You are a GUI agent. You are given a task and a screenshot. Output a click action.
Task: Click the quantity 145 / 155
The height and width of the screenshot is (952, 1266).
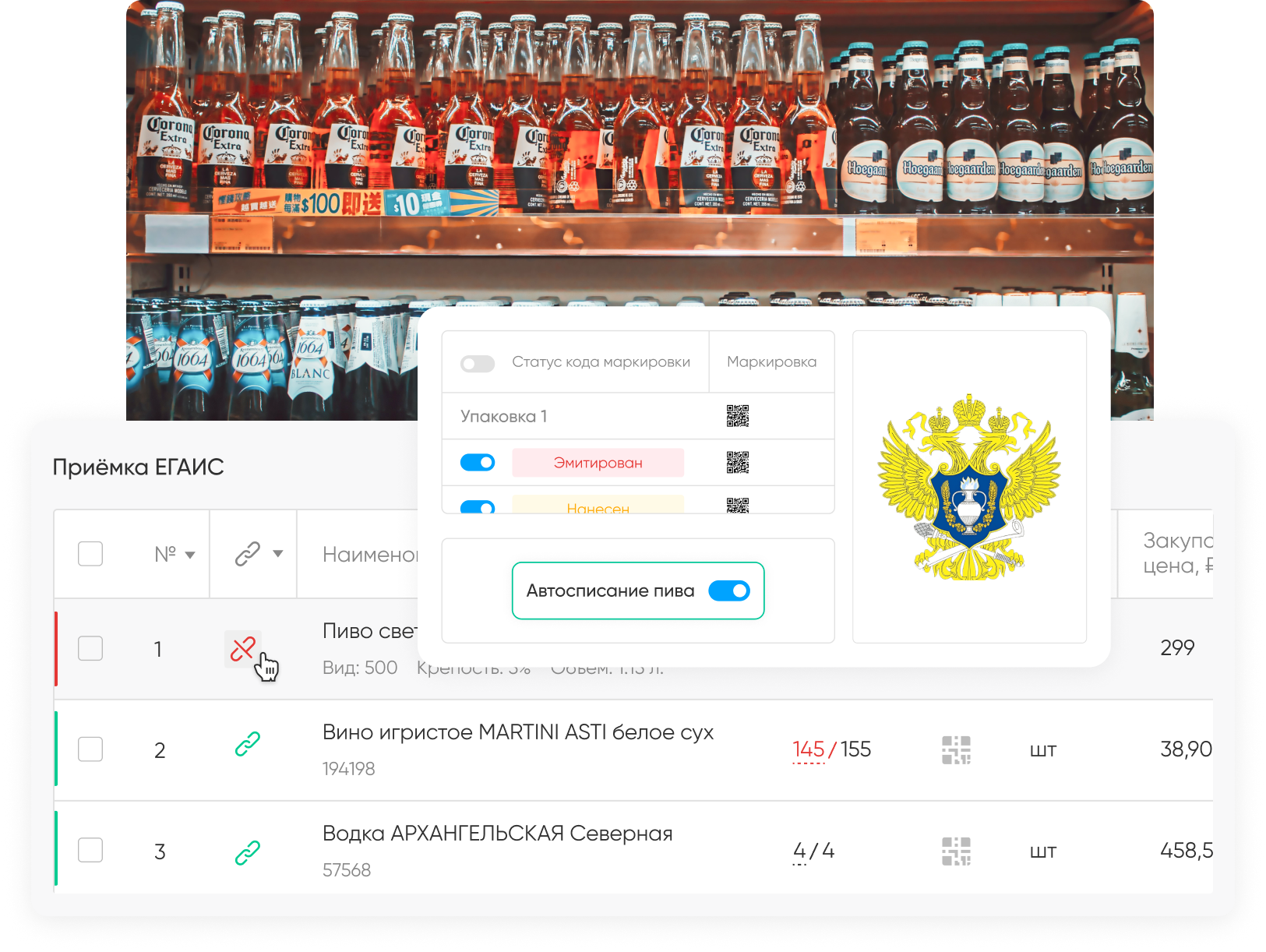(x=831, y=749)
